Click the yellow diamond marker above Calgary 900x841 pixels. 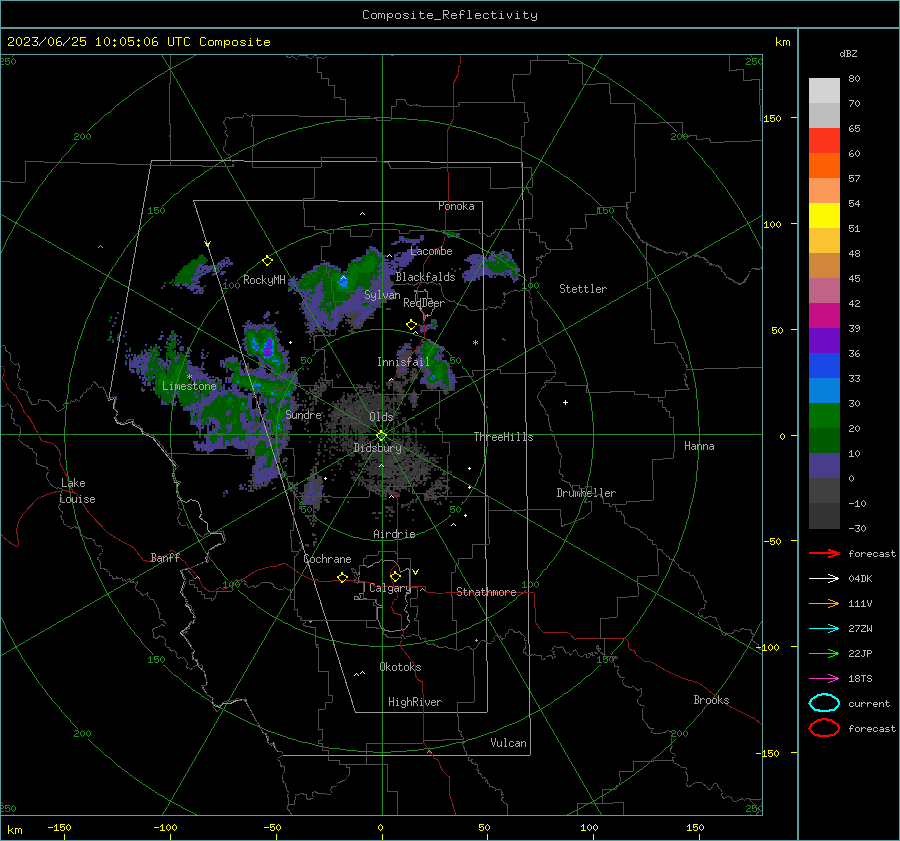coord(395,576)
